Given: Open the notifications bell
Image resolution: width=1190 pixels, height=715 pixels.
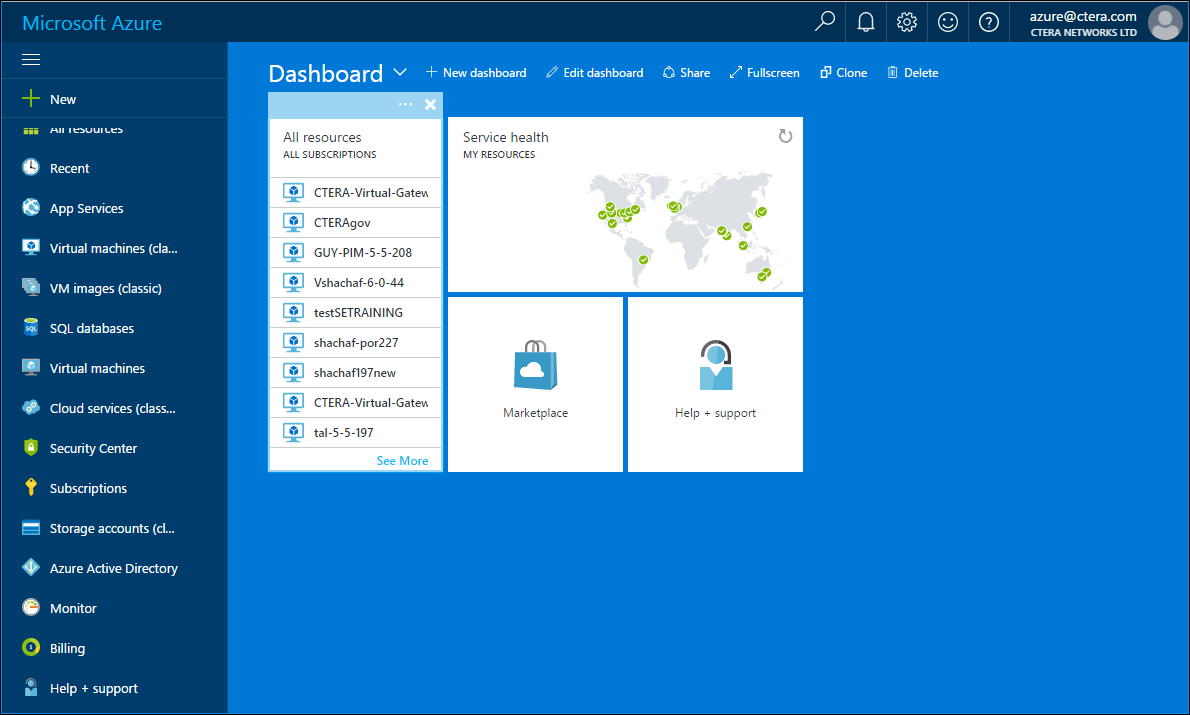Looking at the screenshot, I should (x=866, y=22).
